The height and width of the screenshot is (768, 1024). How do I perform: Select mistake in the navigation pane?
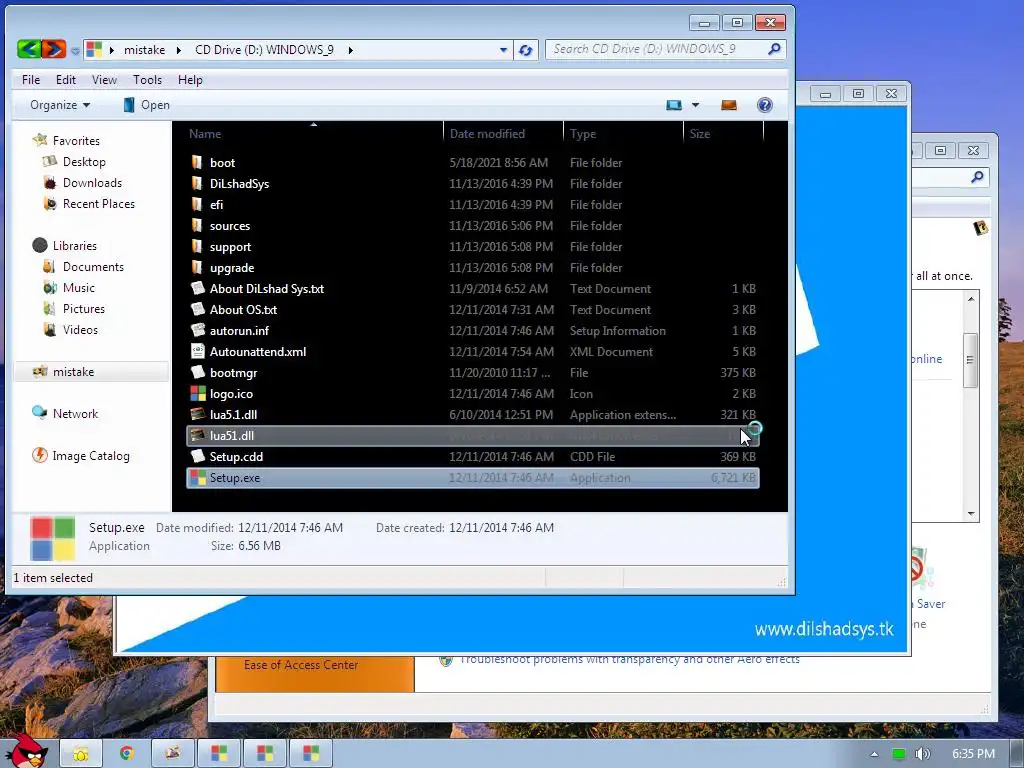click(91, 372)
